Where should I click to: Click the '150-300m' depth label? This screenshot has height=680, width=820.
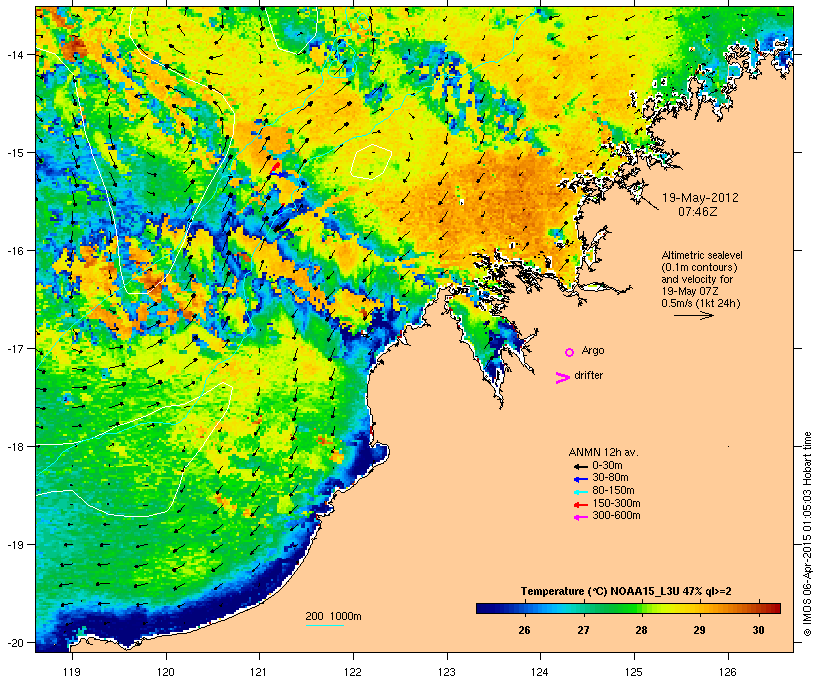pos(616,503)
